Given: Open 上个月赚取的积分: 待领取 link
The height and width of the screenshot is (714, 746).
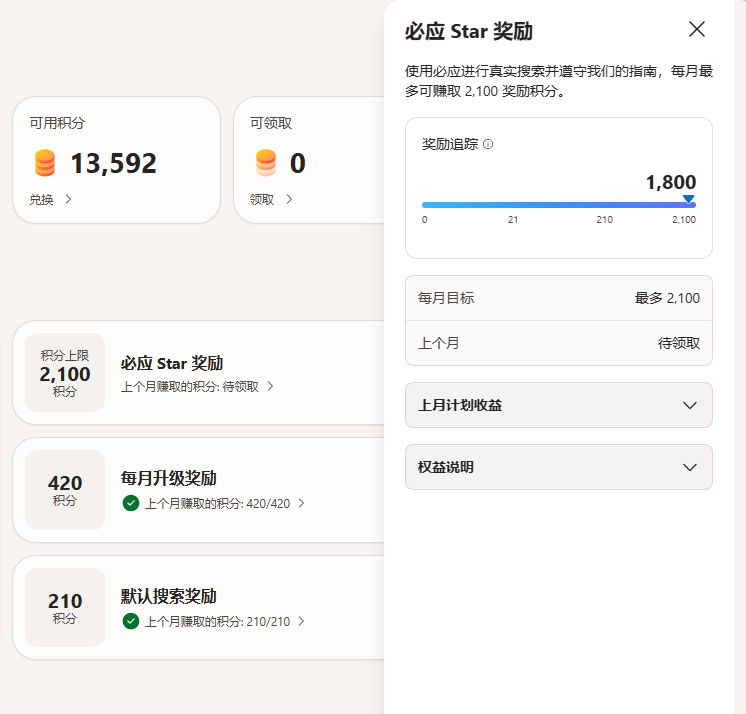Looking at the screenshot, I should coord(197,386).
